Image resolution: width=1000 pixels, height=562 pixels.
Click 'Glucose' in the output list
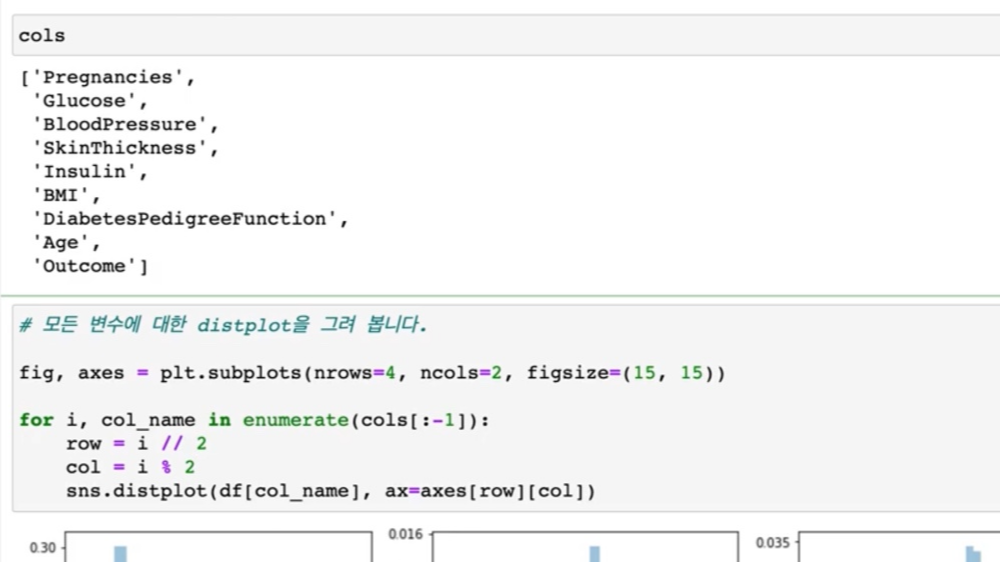coord(84,101)
